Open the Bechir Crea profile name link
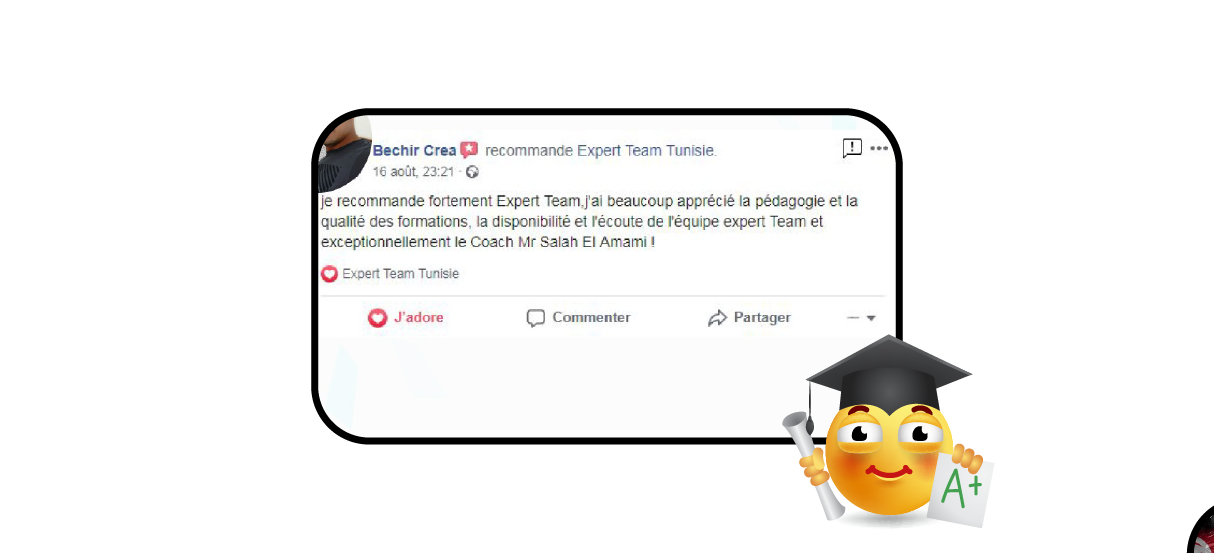Image resolution: width=1214 pixels, height=553 pixels. point(414,151)
